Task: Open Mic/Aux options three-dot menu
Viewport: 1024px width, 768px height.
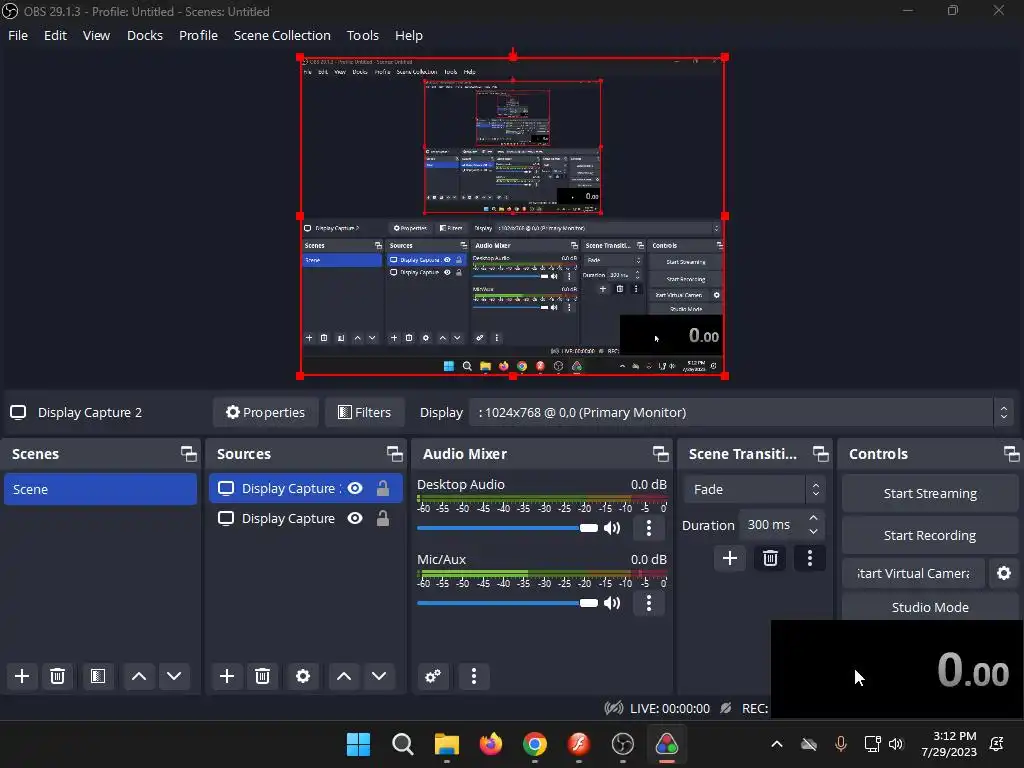Action: click(x=648, y=603)
